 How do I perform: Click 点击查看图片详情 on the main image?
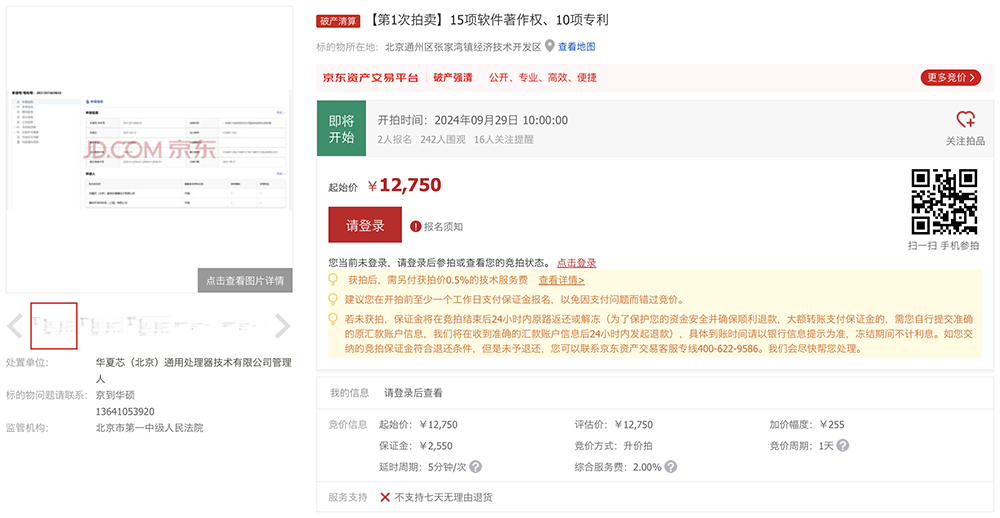point(245,281)
